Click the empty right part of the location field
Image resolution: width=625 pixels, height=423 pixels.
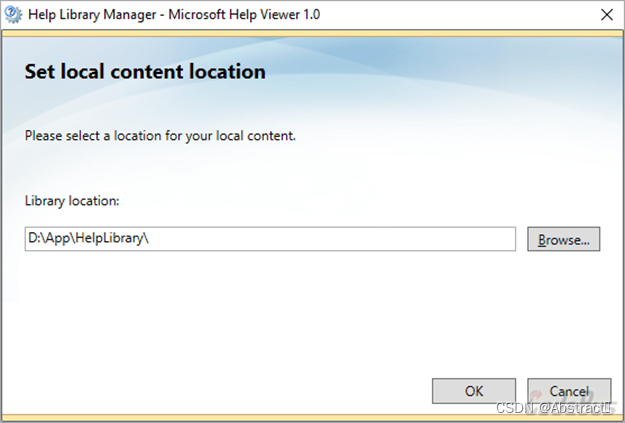pos(400,240)
